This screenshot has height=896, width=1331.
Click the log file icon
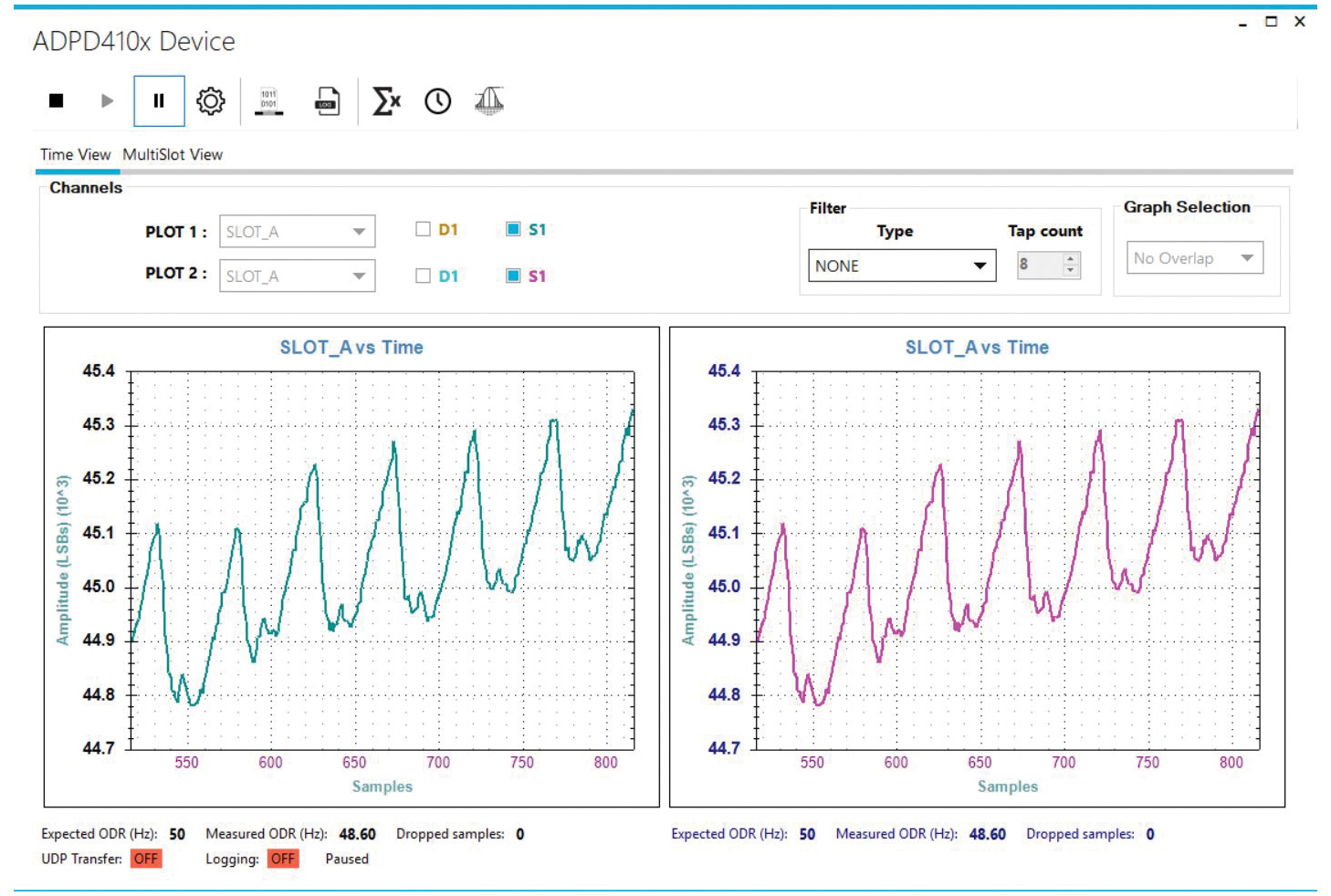coord(327,100)
